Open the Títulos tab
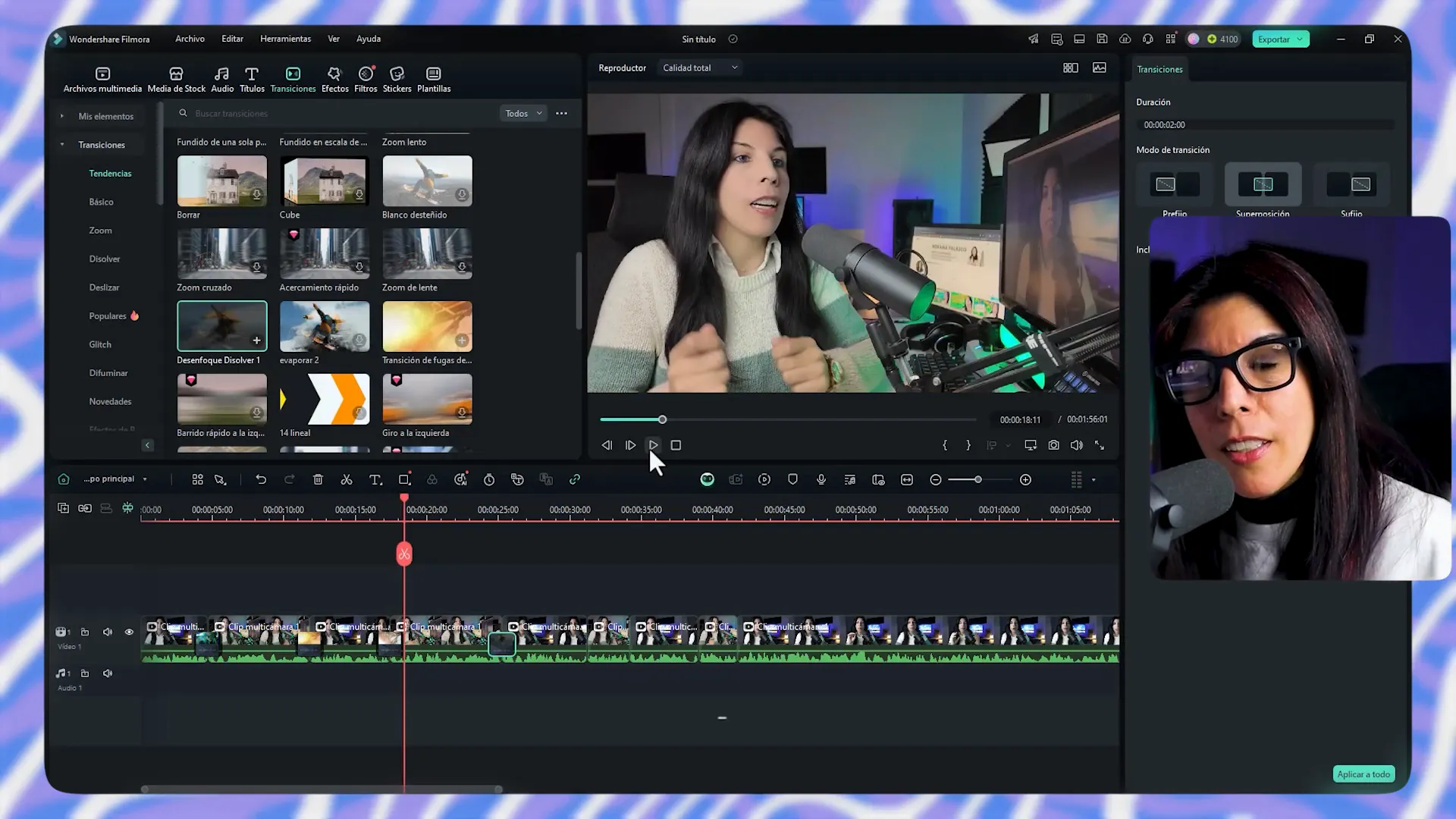1456x819 pixels. click(252, 80)
